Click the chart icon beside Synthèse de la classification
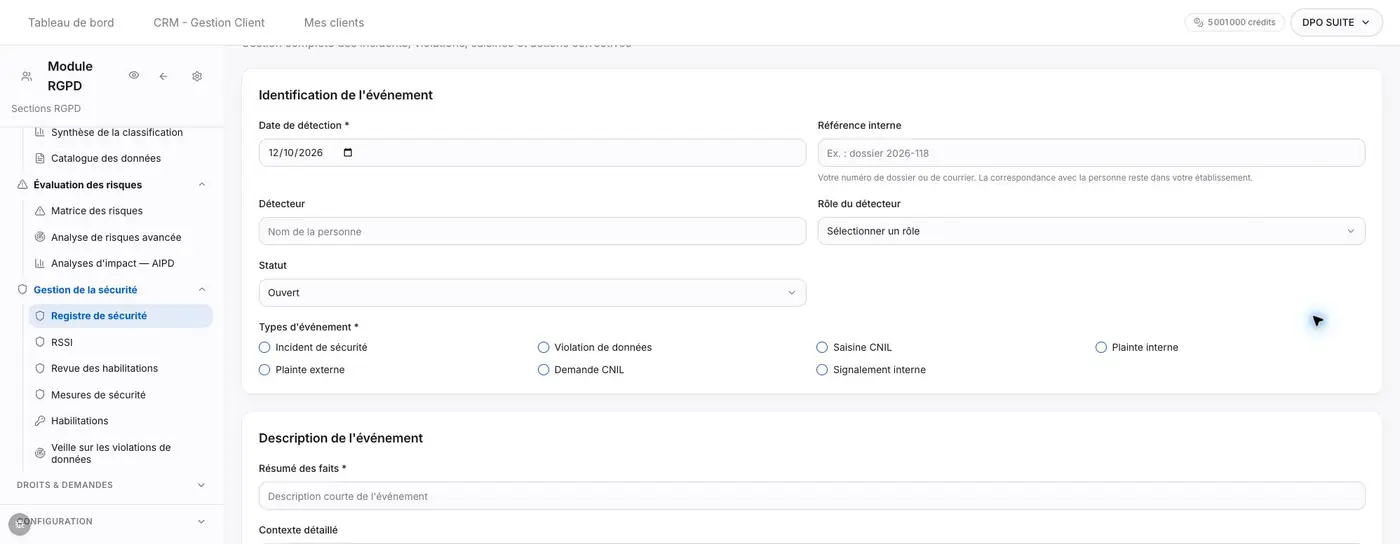The width and height of the screenshot is (1400, 544). click(x=40, y=132)
